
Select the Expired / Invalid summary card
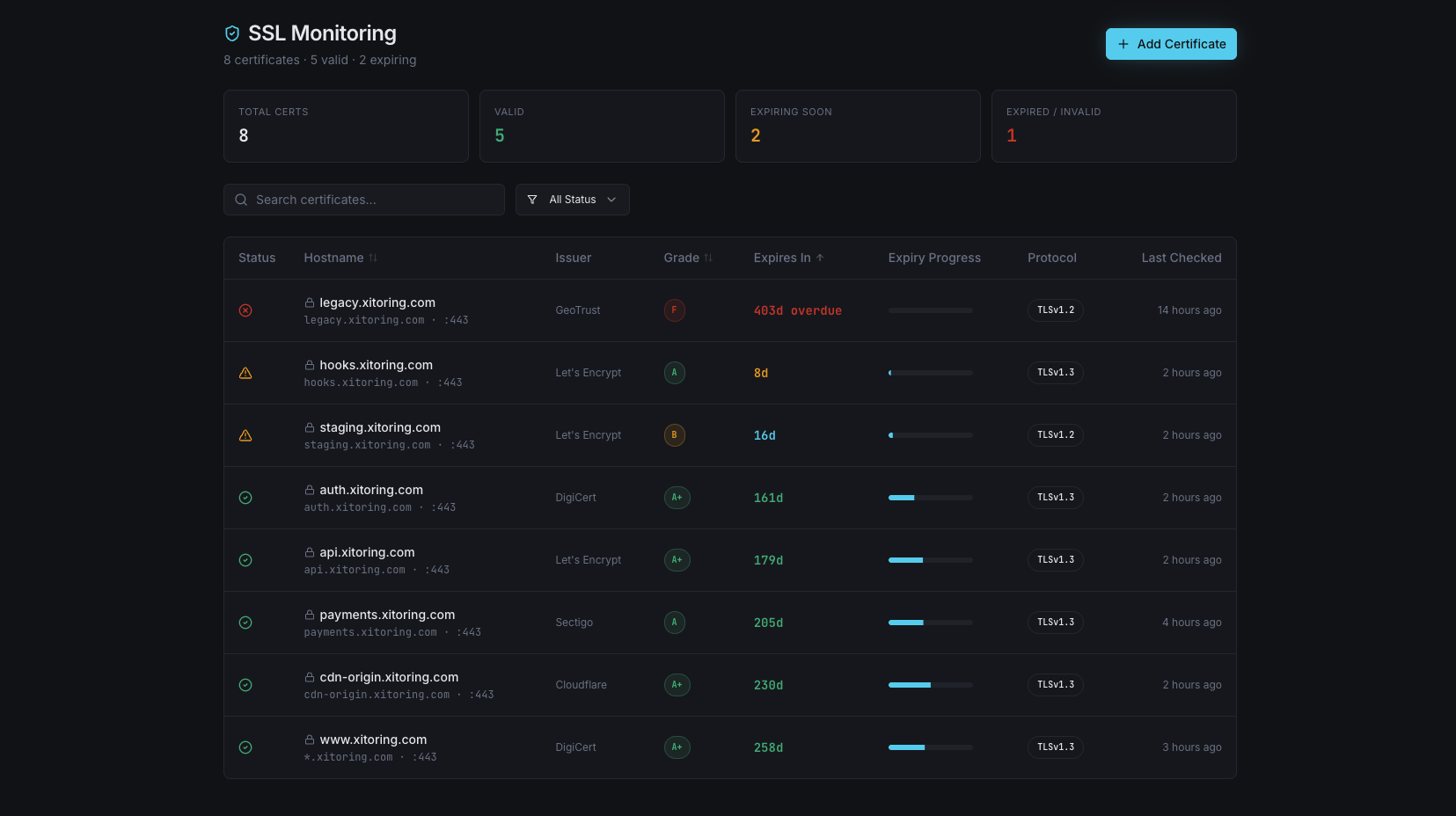(x=1113, y=126)
